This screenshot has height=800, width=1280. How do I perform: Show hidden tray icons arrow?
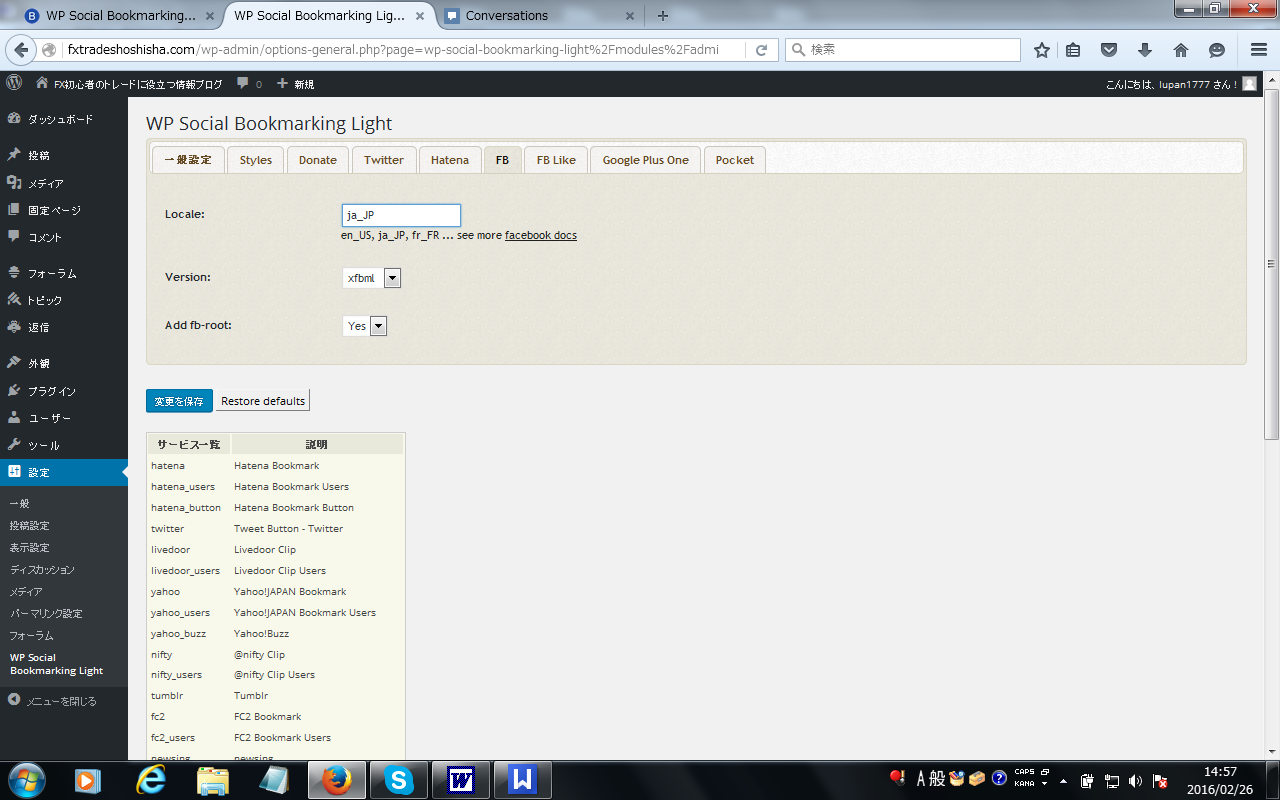coord(1063,781)
